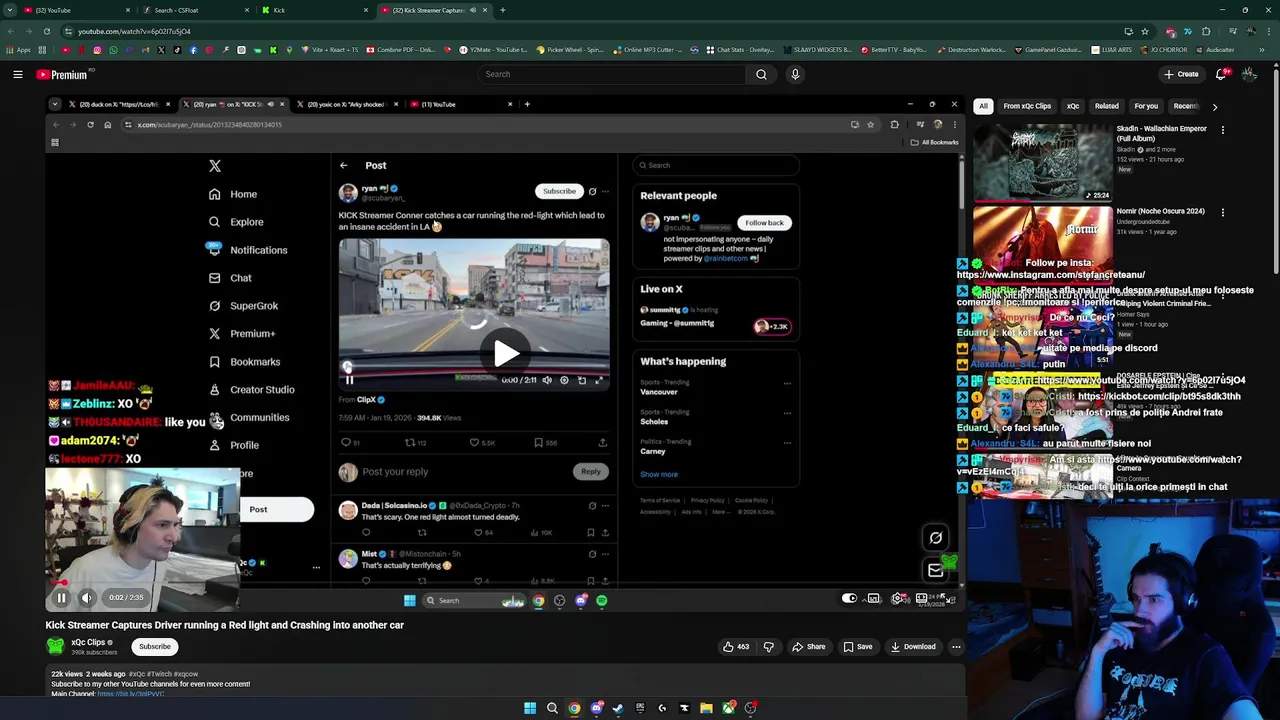The width and height of the screenshot is (1280, 720).
Task: Activate voice search microphone on YouTube
Action: (795, 74)
